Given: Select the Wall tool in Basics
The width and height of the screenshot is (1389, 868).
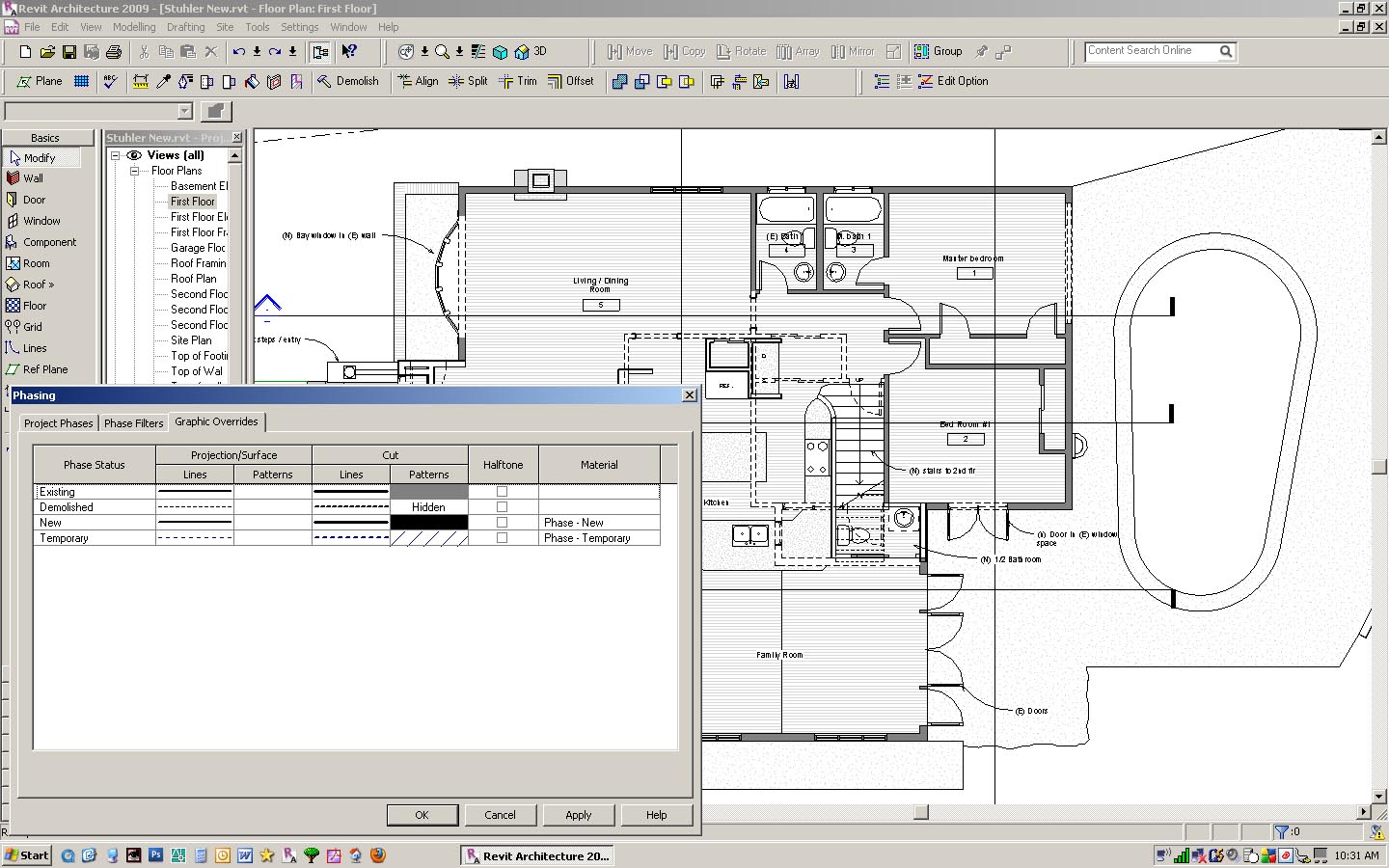Looking at the screenshot, I should (x=33, y=178).
